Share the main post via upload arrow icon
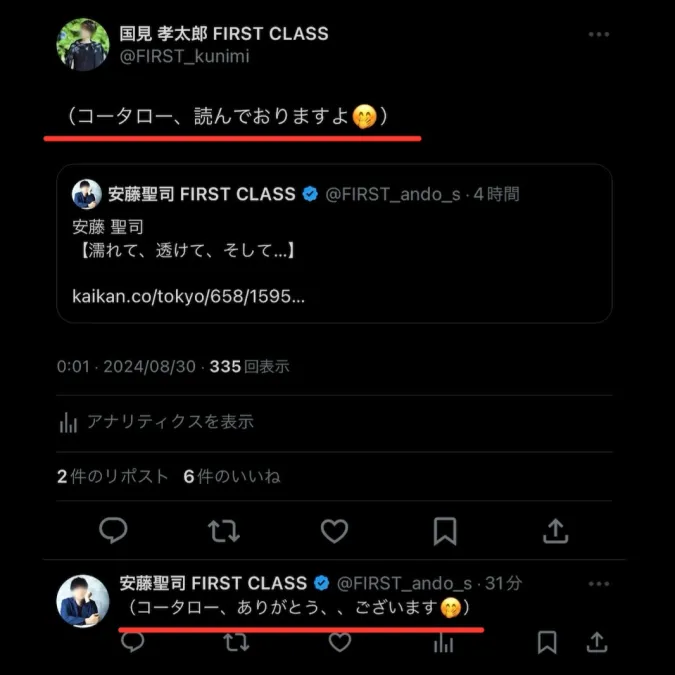 pyautogui.click(x=556, y=531)
